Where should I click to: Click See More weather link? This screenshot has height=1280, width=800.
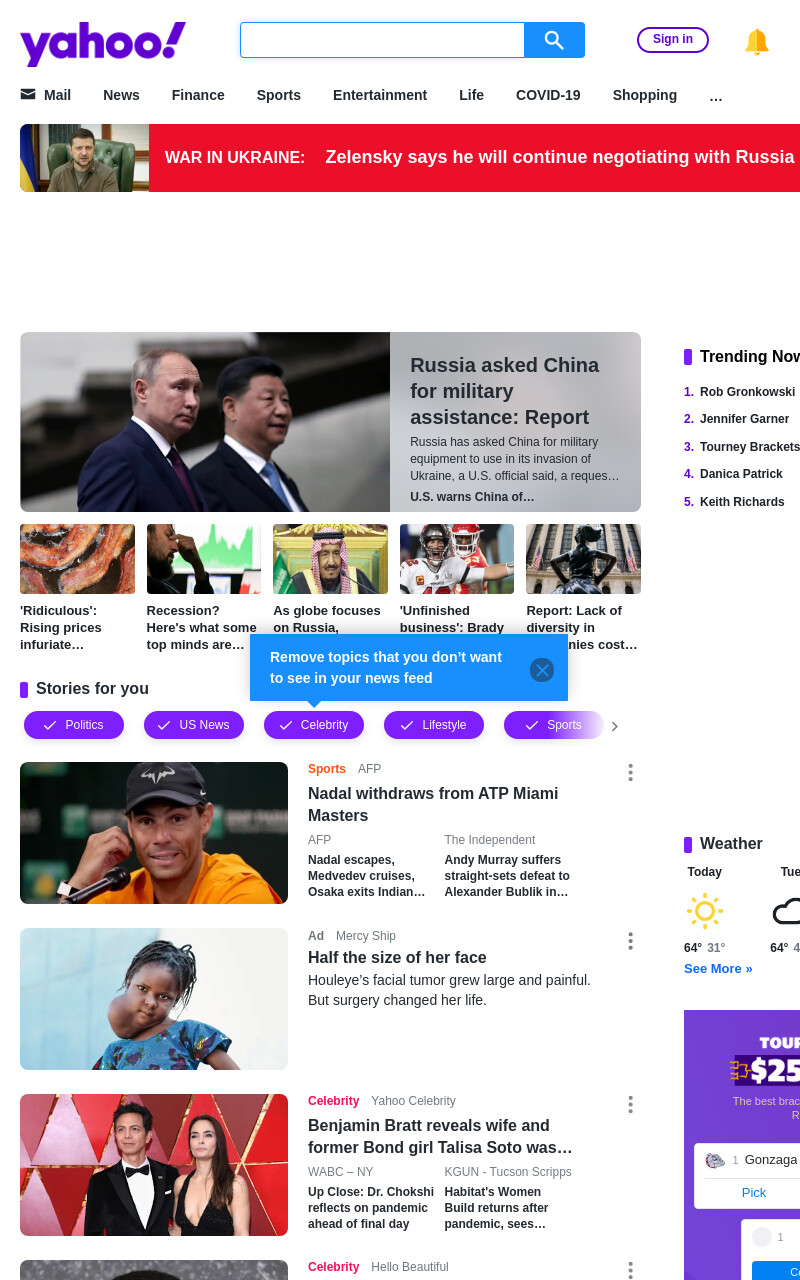pyautogui.click(x=718, y=968)
